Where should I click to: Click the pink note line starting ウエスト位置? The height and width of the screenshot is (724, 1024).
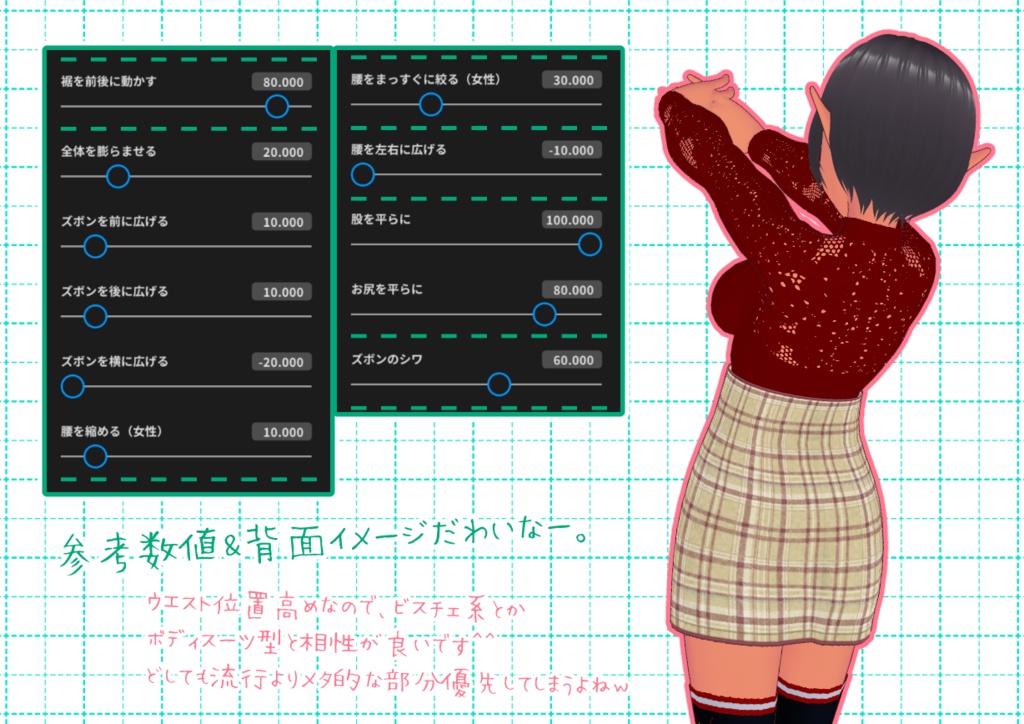click(336, 607)
